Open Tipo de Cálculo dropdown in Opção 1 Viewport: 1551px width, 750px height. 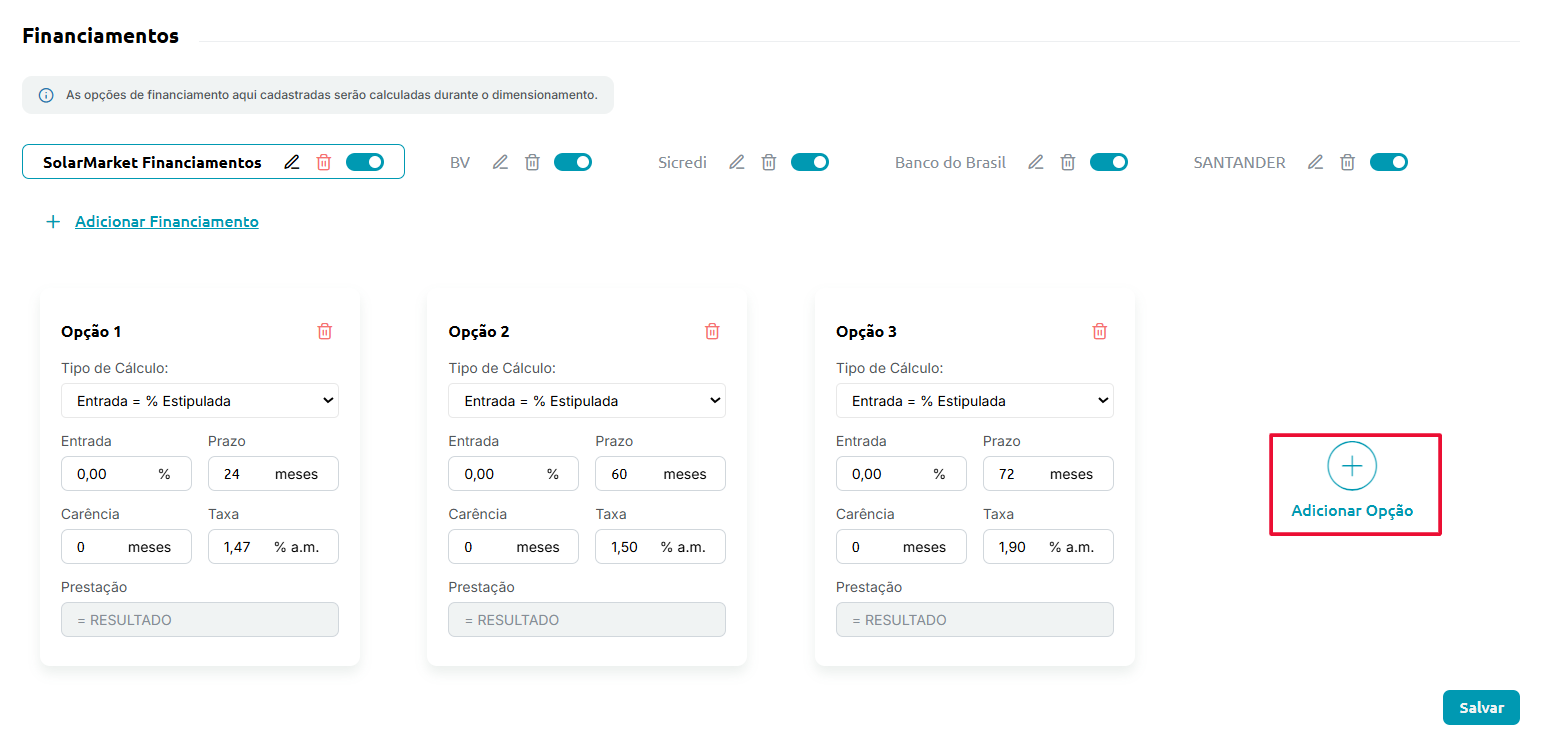tap(200, 401)
